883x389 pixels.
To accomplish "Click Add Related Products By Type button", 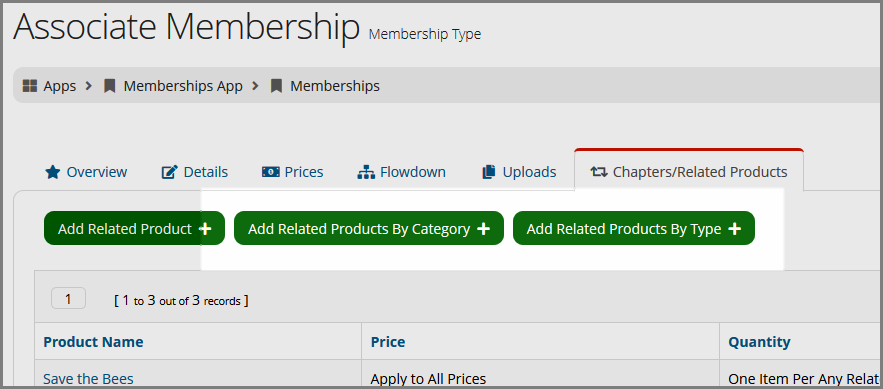I will point(634,228).
